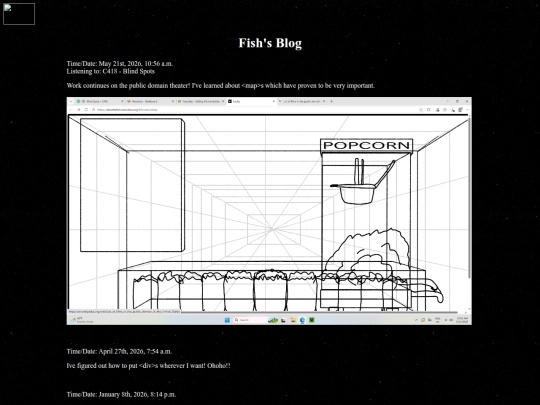Click the "I've figured out how to put <div>s" sentence
The width and height of the screenshot is (540, 405).
[x=148, y=366]
